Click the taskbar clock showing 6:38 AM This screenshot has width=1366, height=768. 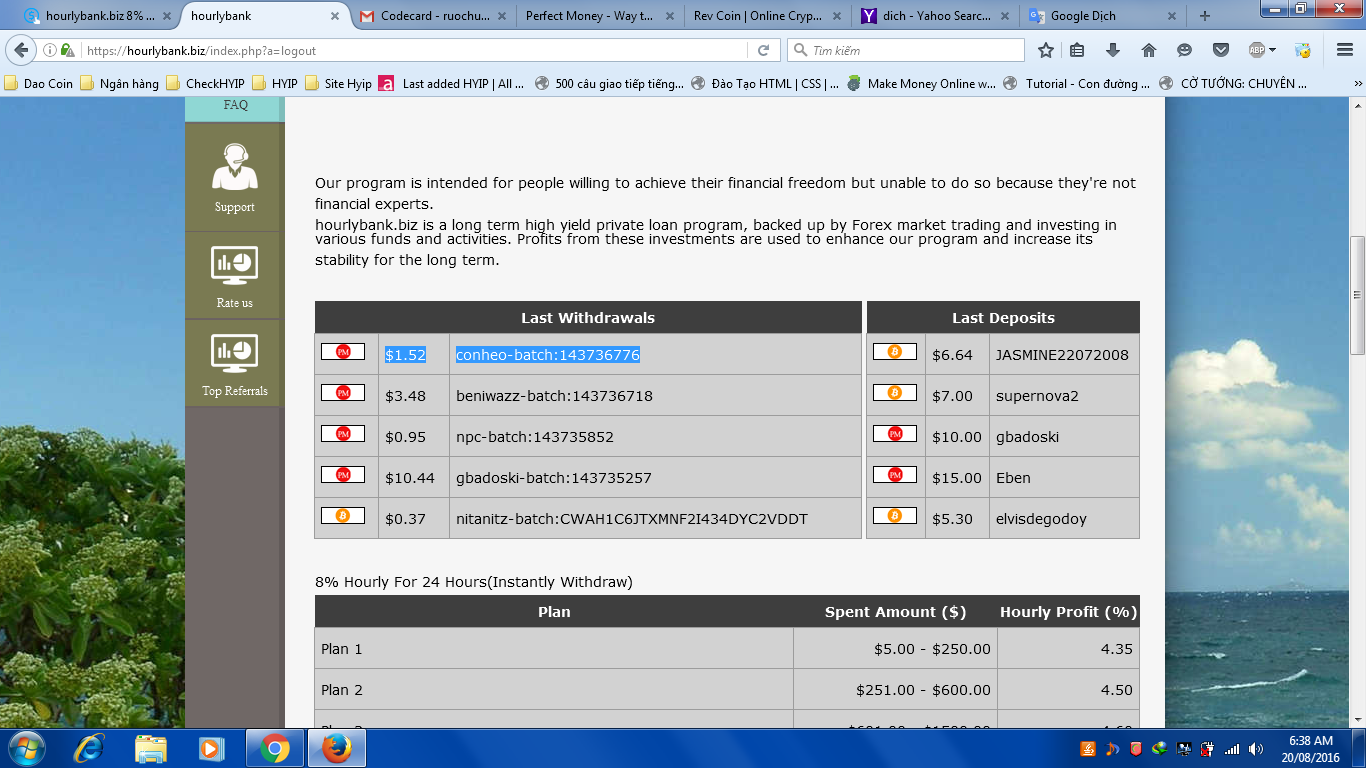point(1313,749)
